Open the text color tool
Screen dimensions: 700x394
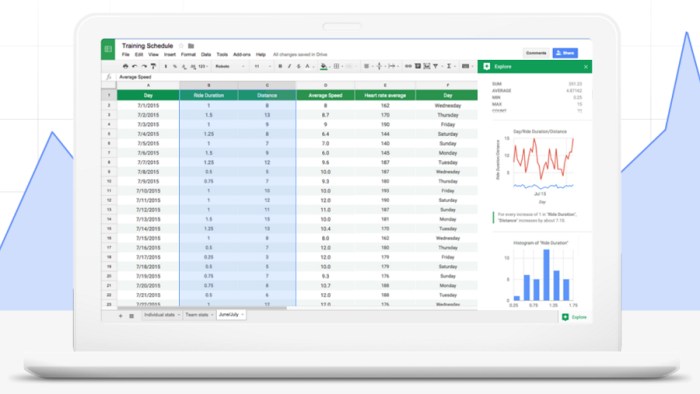click(307, 66)
